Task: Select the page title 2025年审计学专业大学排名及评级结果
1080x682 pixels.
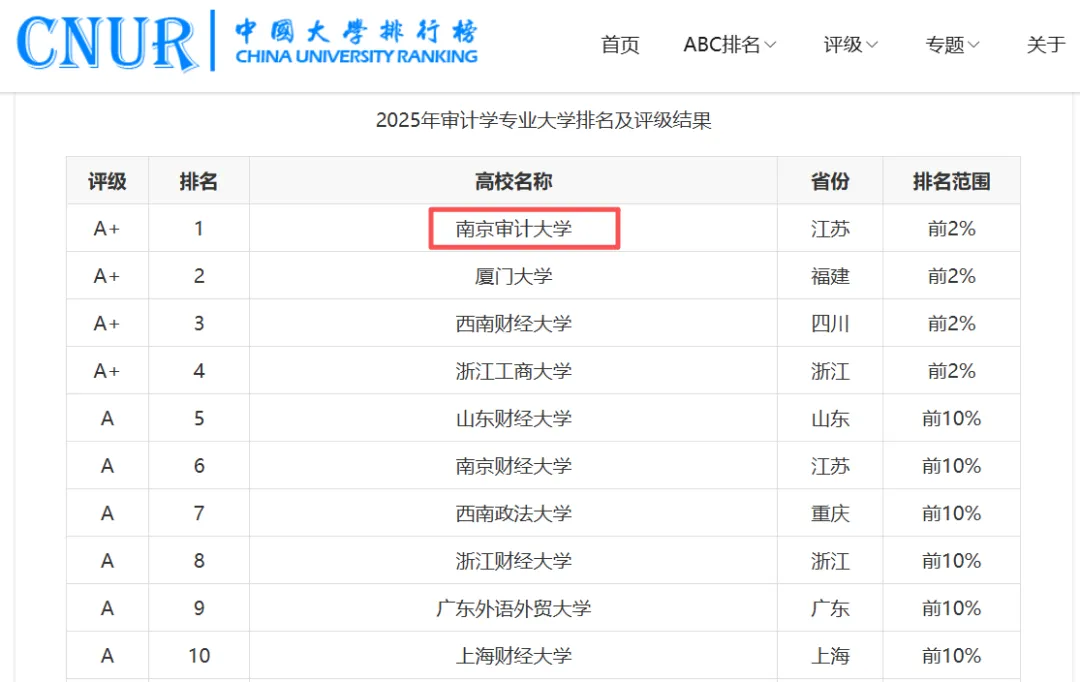Action: click(x=543, y=121)
